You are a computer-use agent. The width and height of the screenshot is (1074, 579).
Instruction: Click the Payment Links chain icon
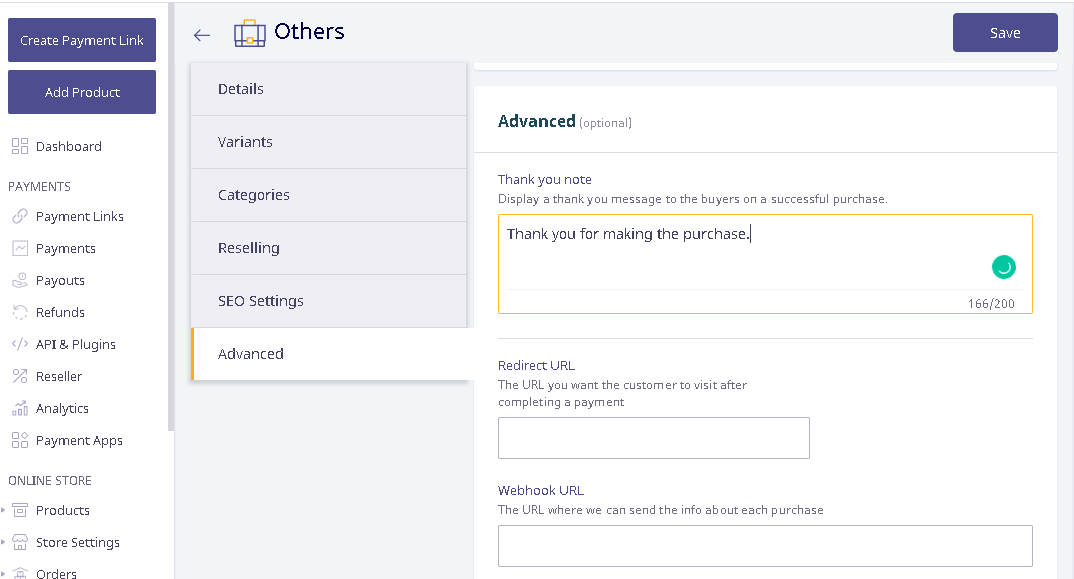[x=20, y=216]
